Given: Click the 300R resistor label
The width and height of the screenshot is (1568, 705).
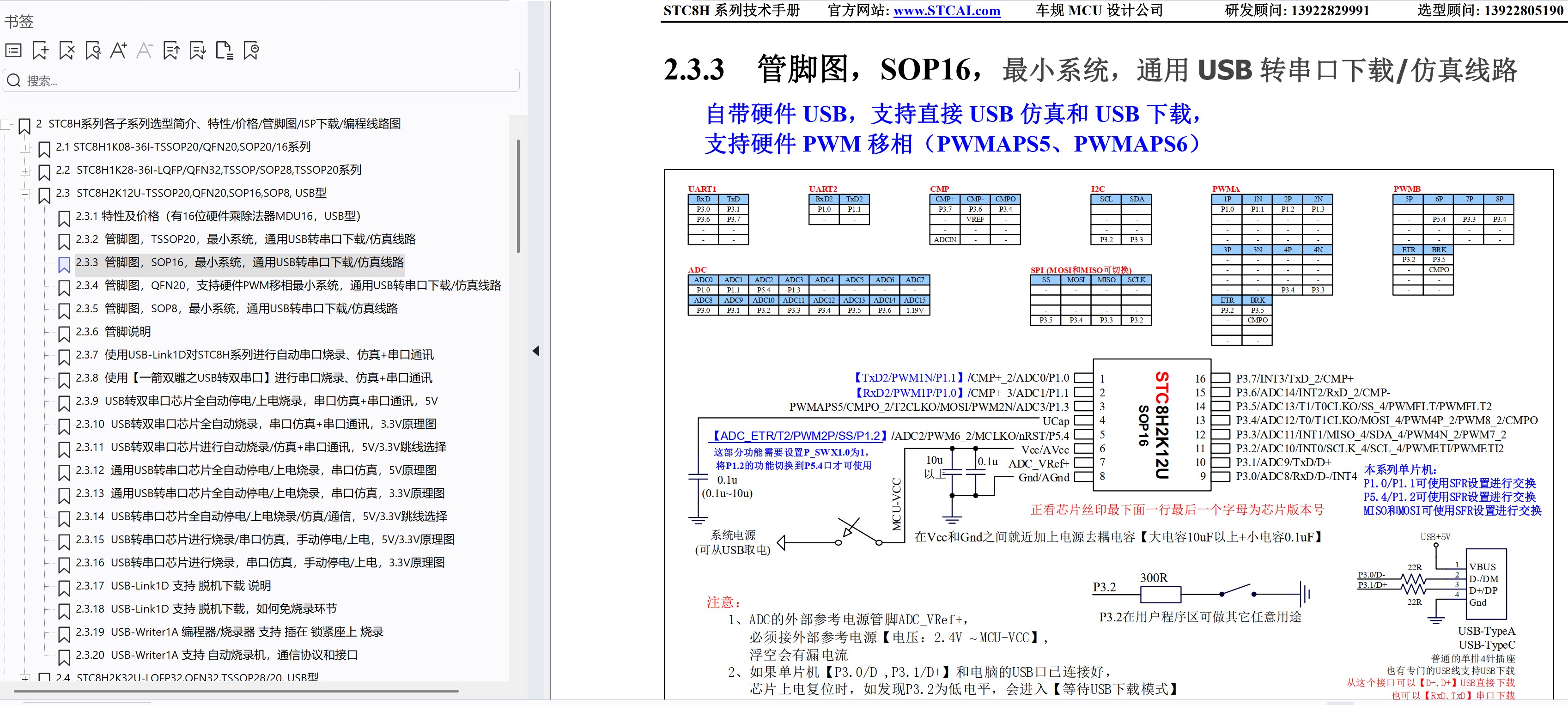Looking at the screenshot, I should [x=1154, y=578].
